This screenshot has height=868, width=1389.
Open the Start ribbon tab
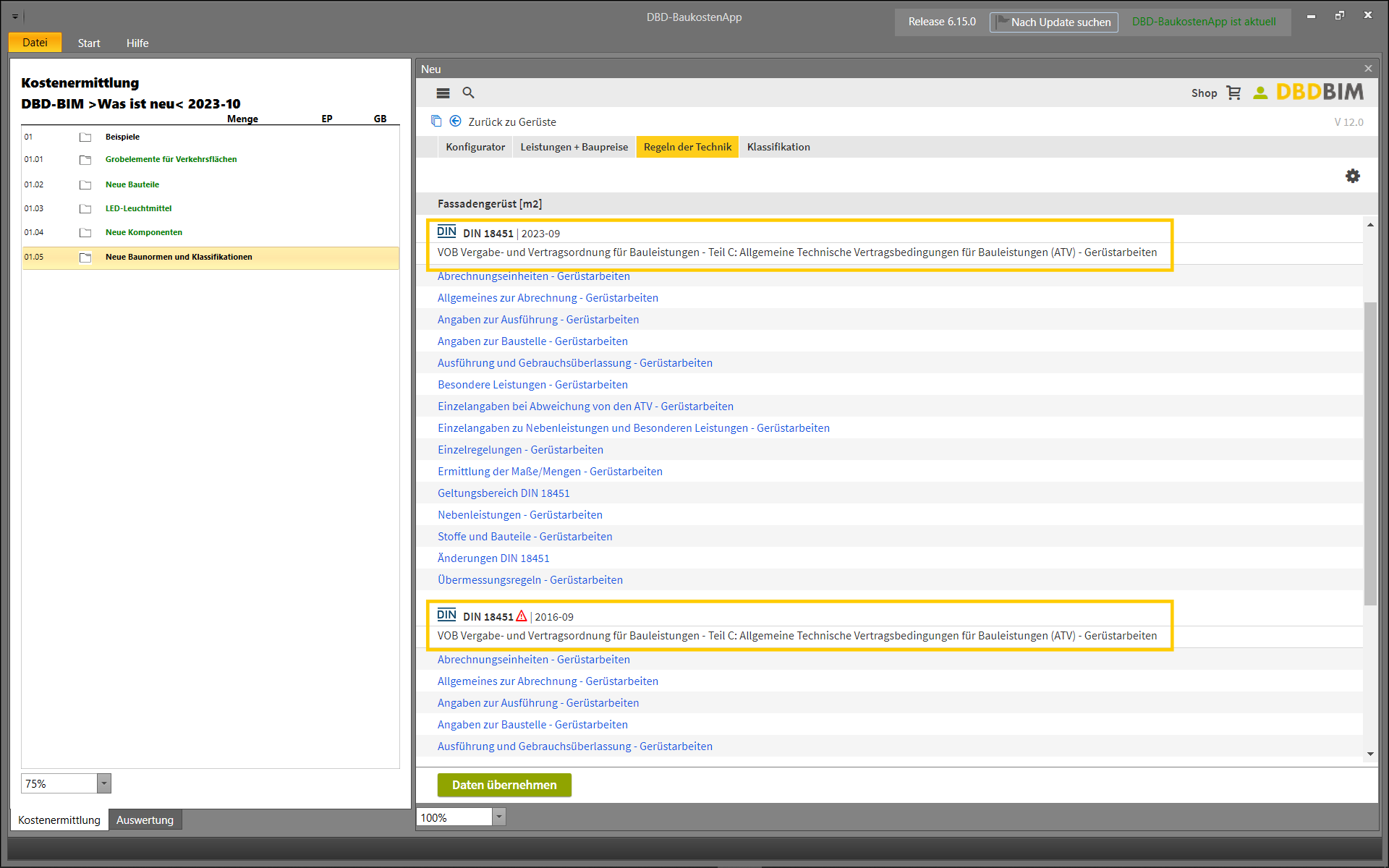click(x=89, y=43)
